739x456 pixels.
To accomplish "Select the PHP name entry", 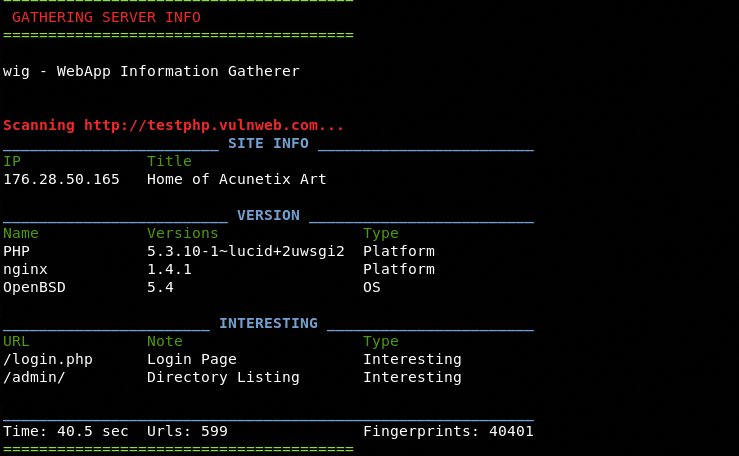I will click(17, 251).
